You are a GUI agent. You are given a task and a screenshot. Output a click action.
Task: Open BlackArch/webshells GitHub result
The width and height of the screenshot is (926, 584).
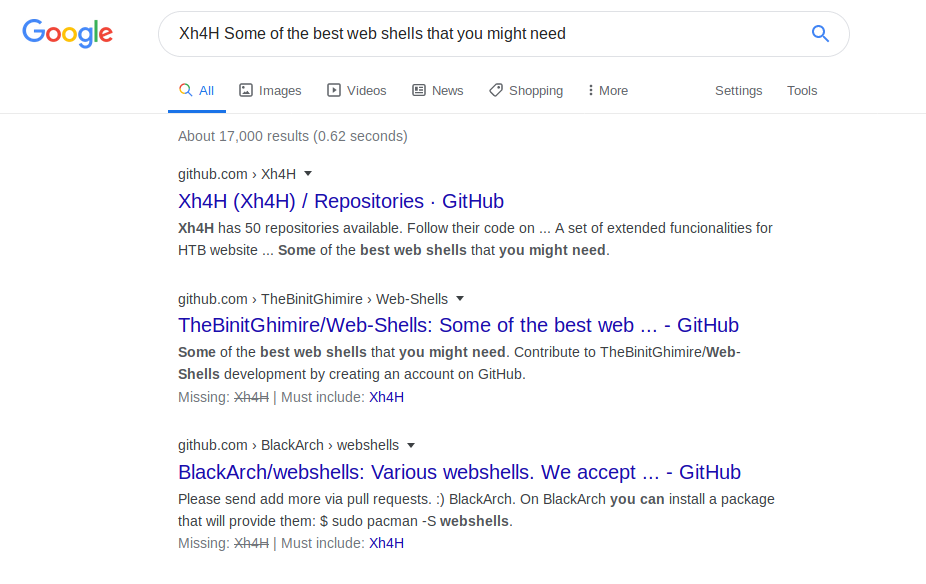point(459,472)
